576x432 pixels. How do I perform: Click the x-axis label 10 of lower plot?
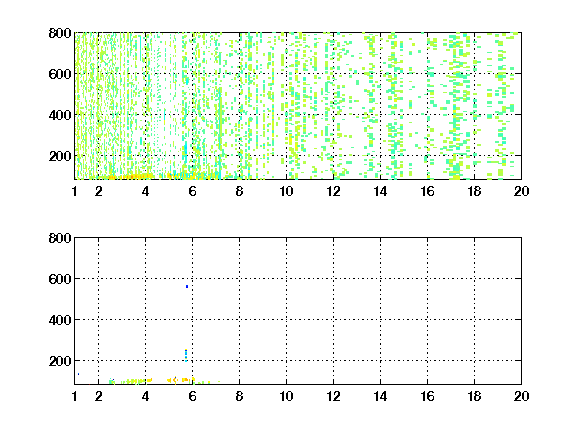pyautogui.click(x=286, y=396)
